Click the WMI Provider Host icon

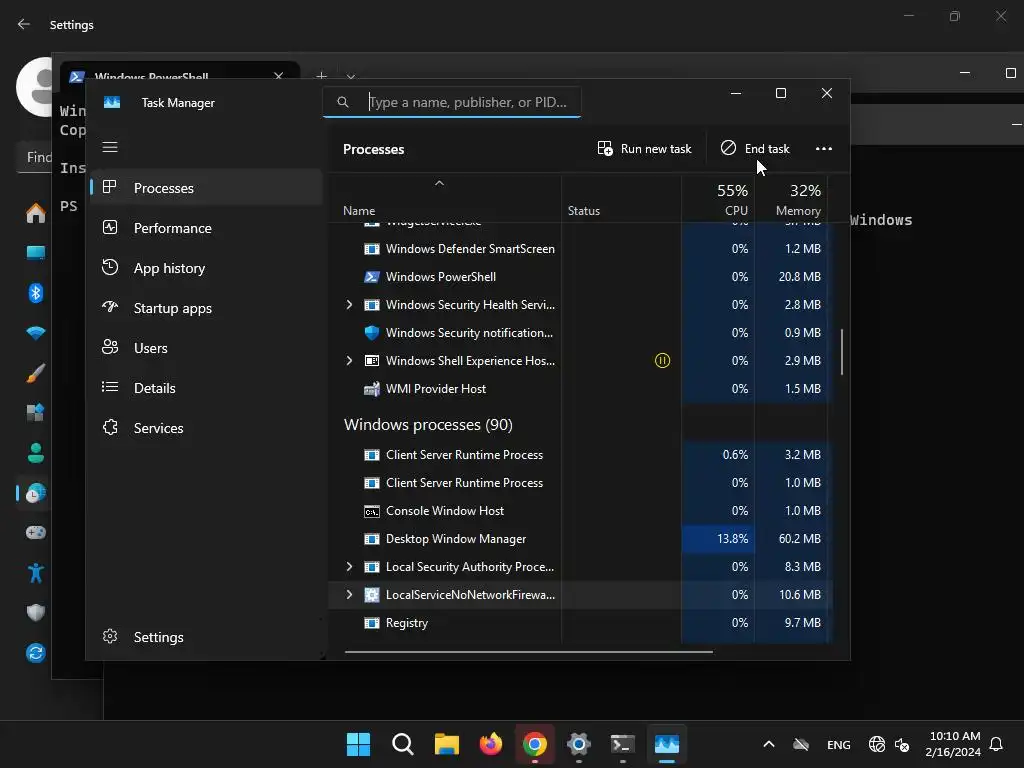(372, 389)
